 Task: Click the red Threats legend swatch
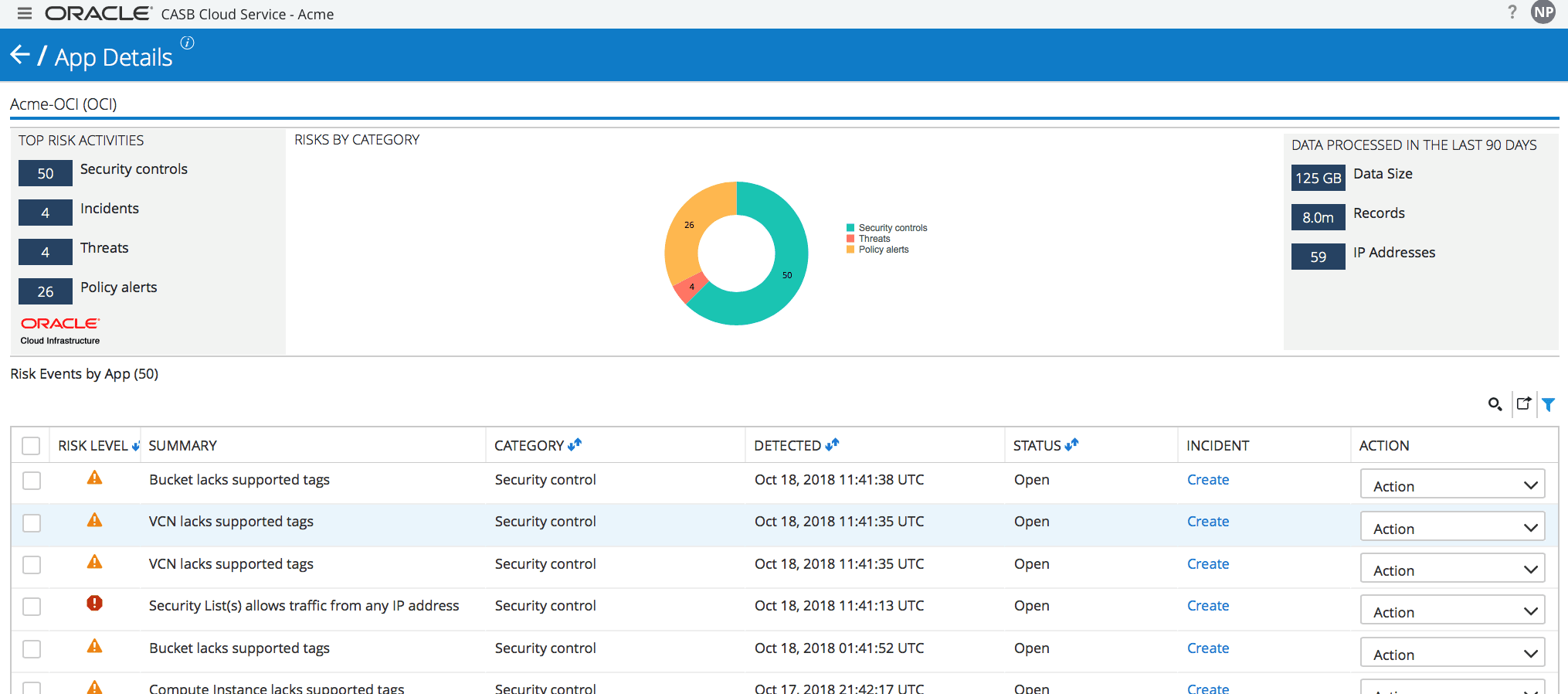(850, 239)
